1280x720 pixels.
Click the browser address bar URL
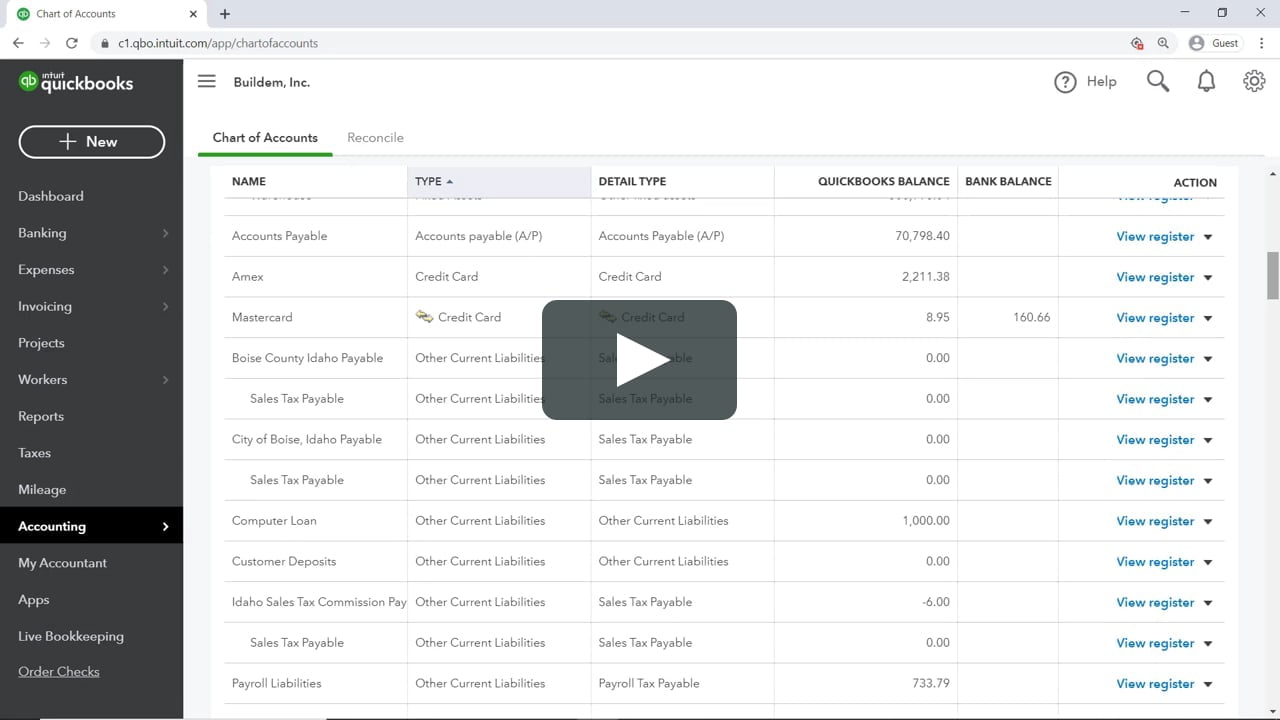pyautogui.click(x=218, y=43)
